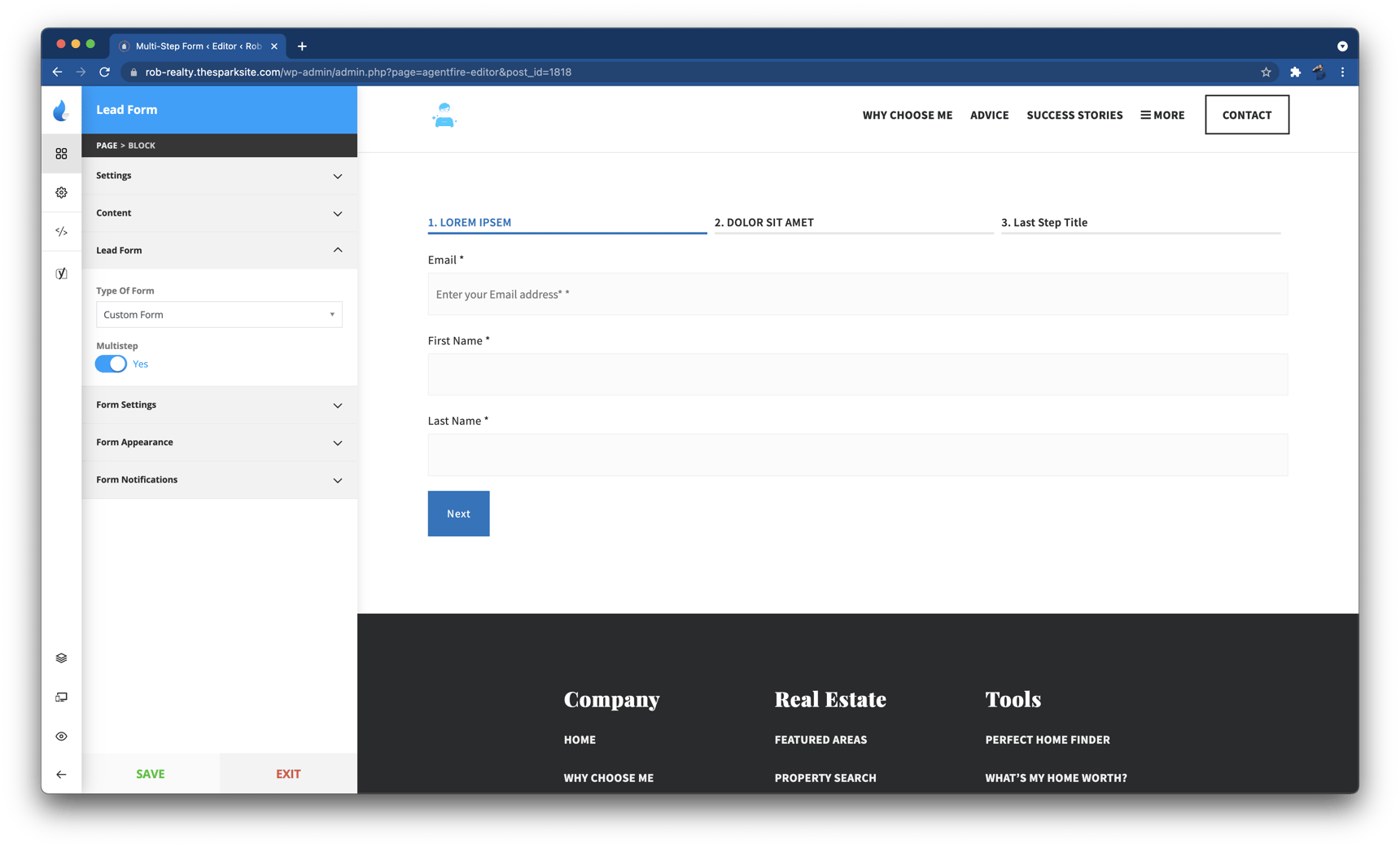
Task: Open responsive device preview icon
Action: click(x=61, y=697)
